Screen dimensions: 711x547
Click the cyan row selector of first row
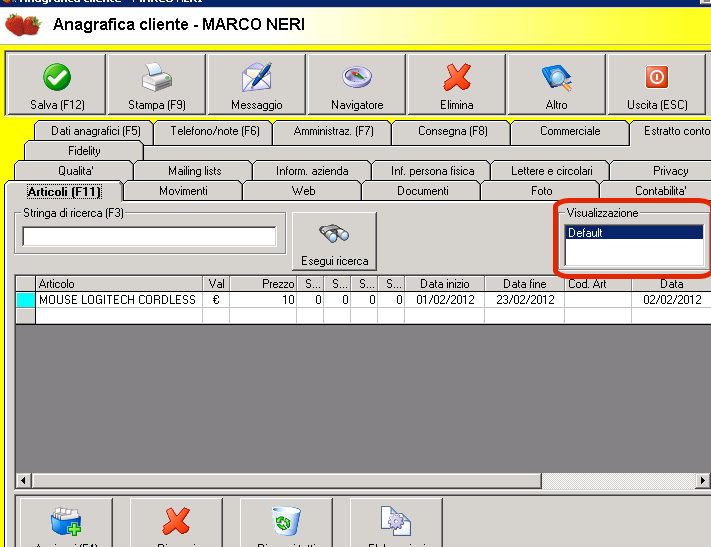point(25,300)
